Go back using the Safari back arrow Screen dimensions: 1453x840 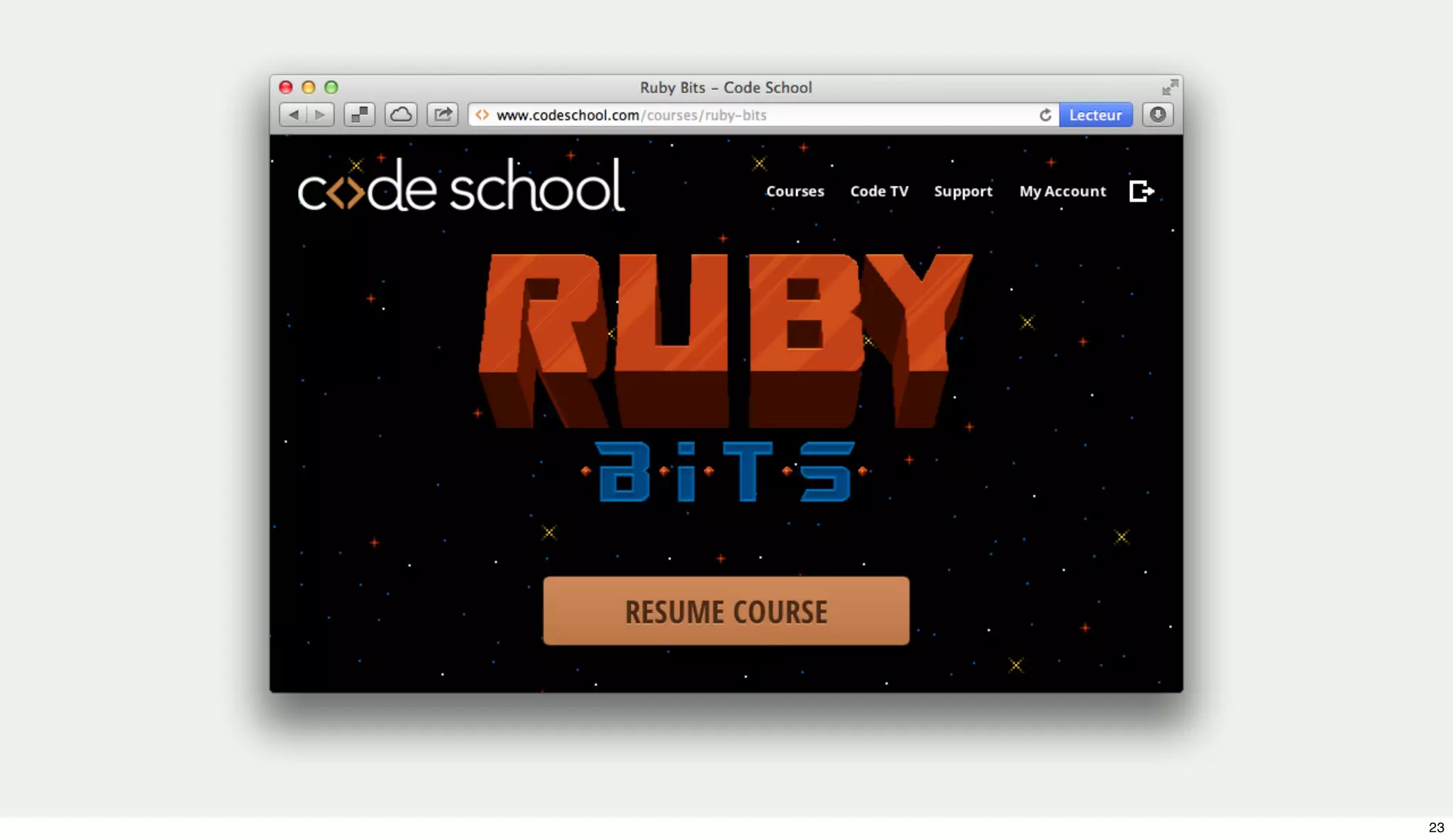(293, 115)
